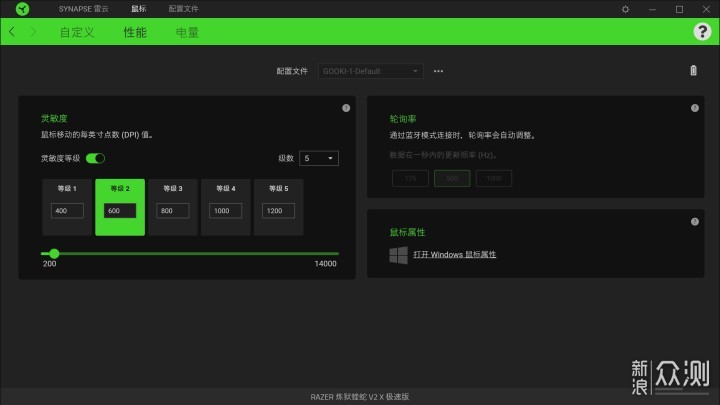The image size is (720, 405).
Task: Switch to the 鼠标 top menu
Action: click(138, 9)
